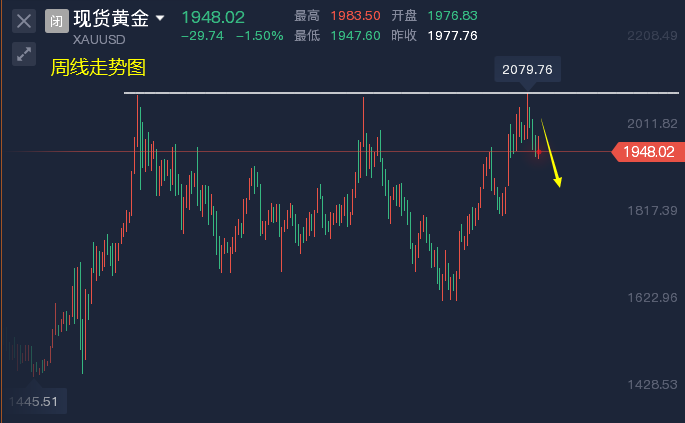The image size is (685, 423).
Task: Click the 1445.51 low price label
Action: (32, 401)
